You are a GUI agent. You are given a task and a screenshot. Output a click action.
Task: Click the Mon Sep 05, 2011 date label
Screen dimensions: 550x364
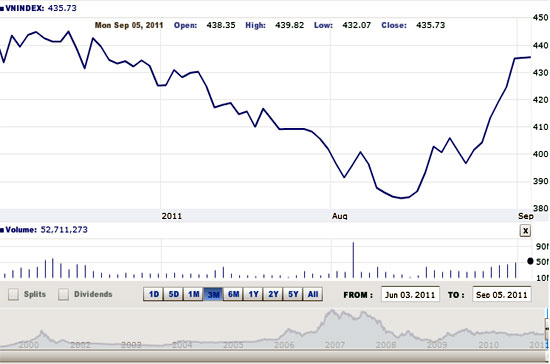[129, 25]
